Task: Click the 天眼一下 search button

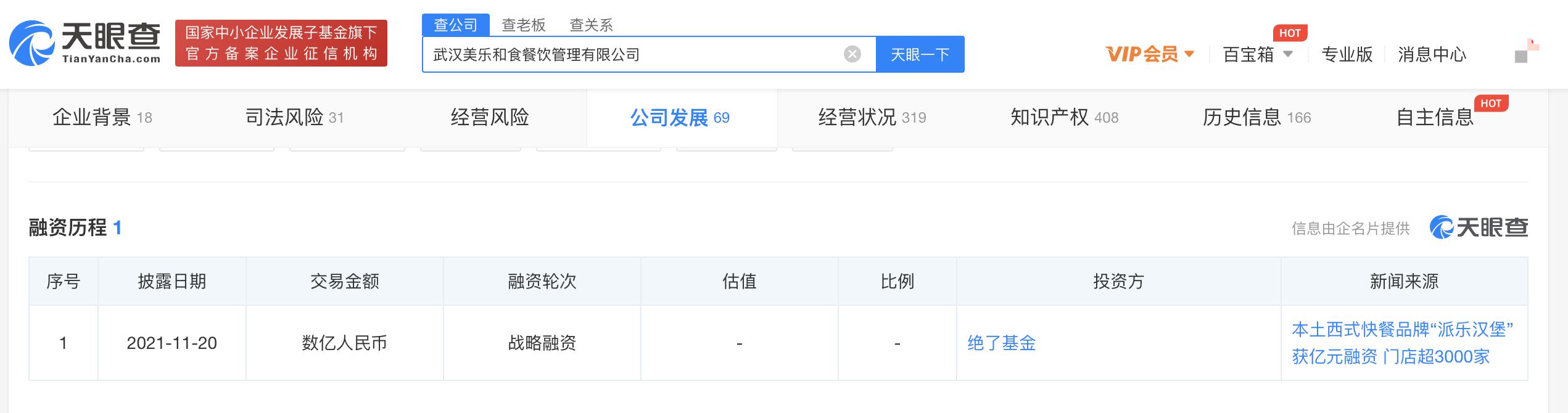Action: click(920, 54)
